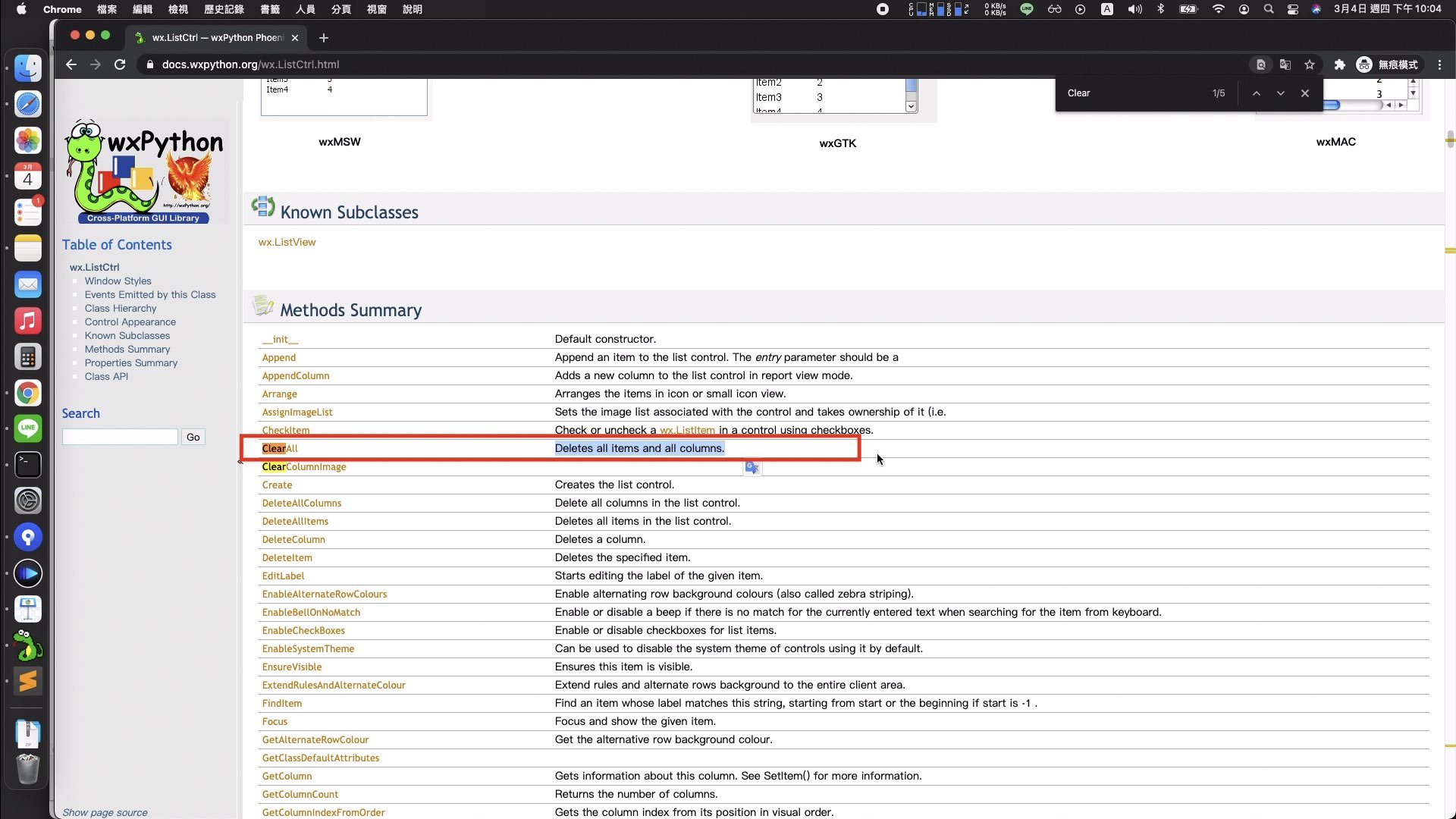Open the EnsureVisible method link
Image resolution: width=1456 pixels, height=819 pixels.
[x=292, y=667]
